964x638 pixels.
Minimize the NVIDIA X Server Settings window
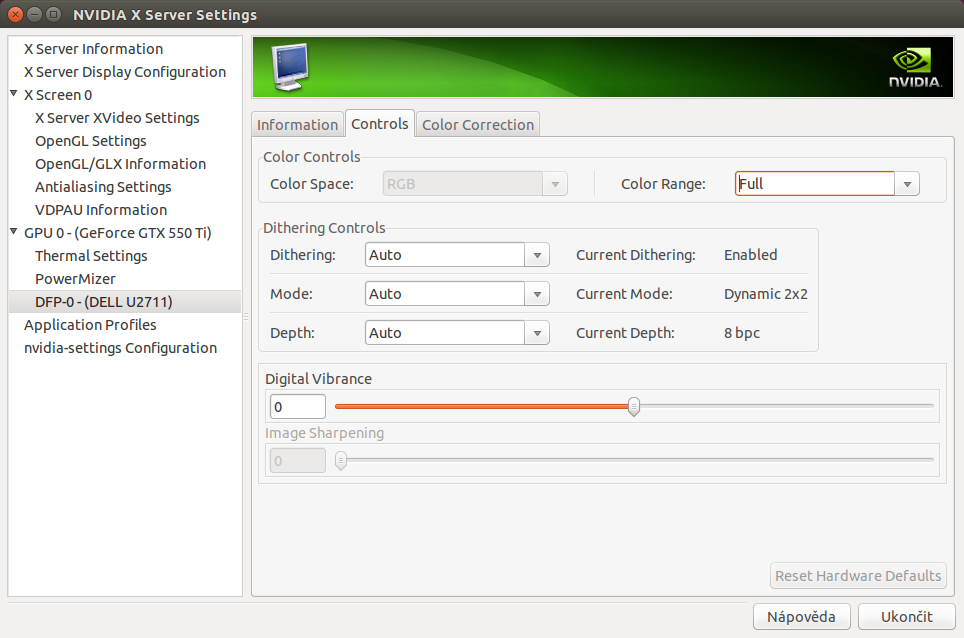coord(34,14)
